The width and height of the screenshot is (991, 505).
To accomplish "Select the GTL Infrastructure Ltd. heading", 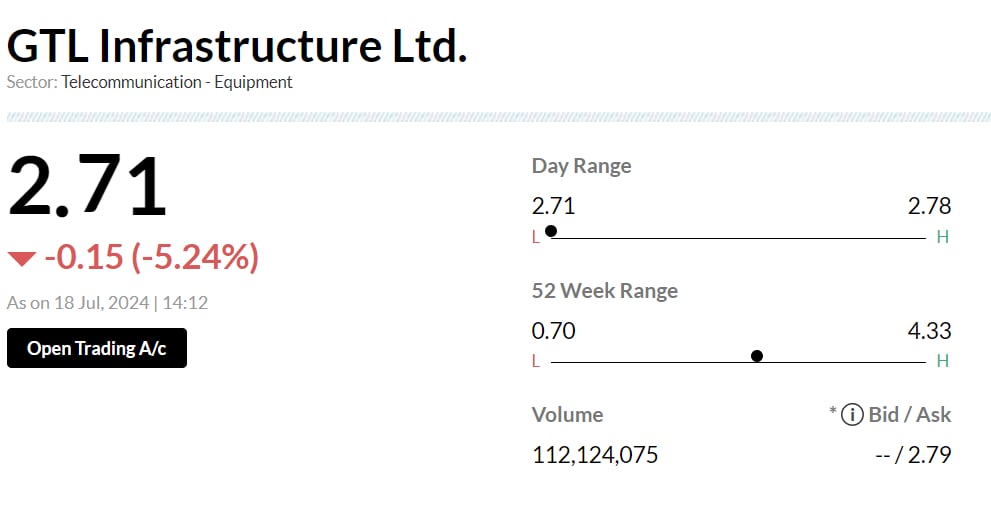I will (237, 46).
